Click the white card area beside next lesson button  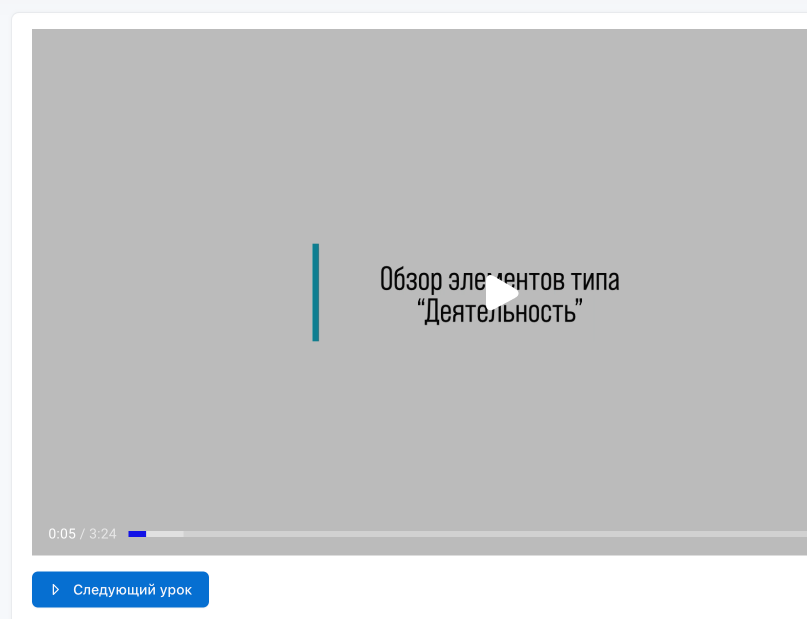(x=500, y=590)
